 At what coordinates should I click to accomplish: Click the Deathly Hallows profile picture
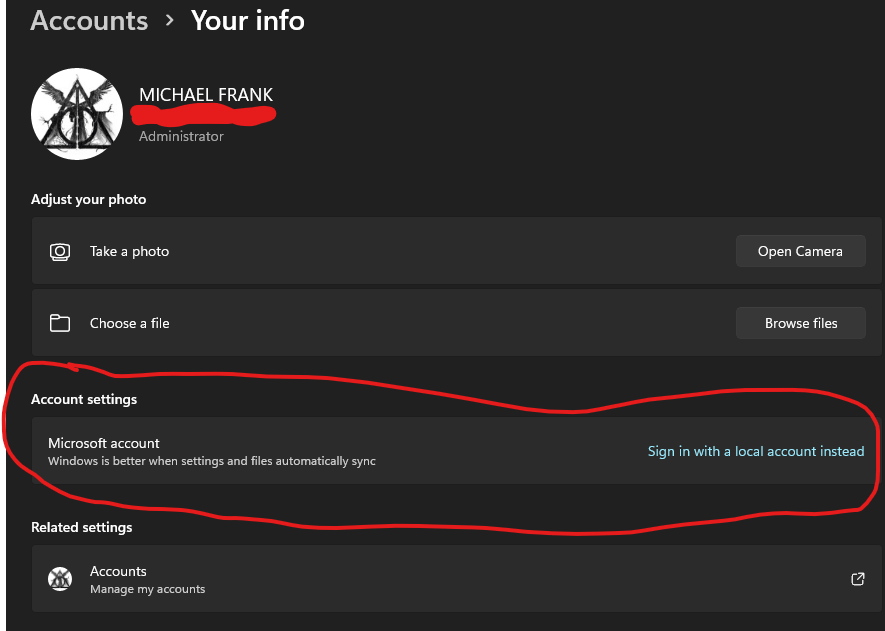77,114
